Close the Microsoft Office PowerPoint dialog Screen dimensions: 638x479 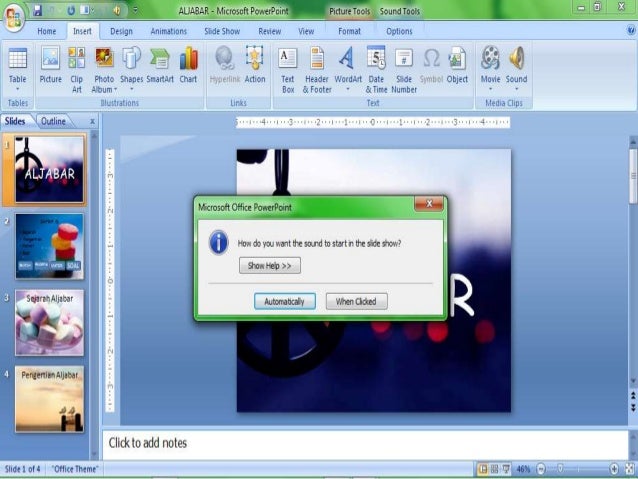pyautogui.click(x=429, y=203)
